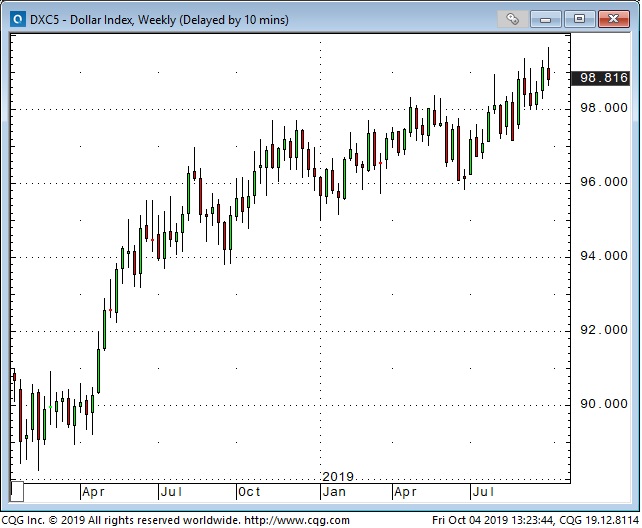
Task: Click the 'DXC5 - Dollar Index, Weekly' title text
Action: tap(103, 20)
